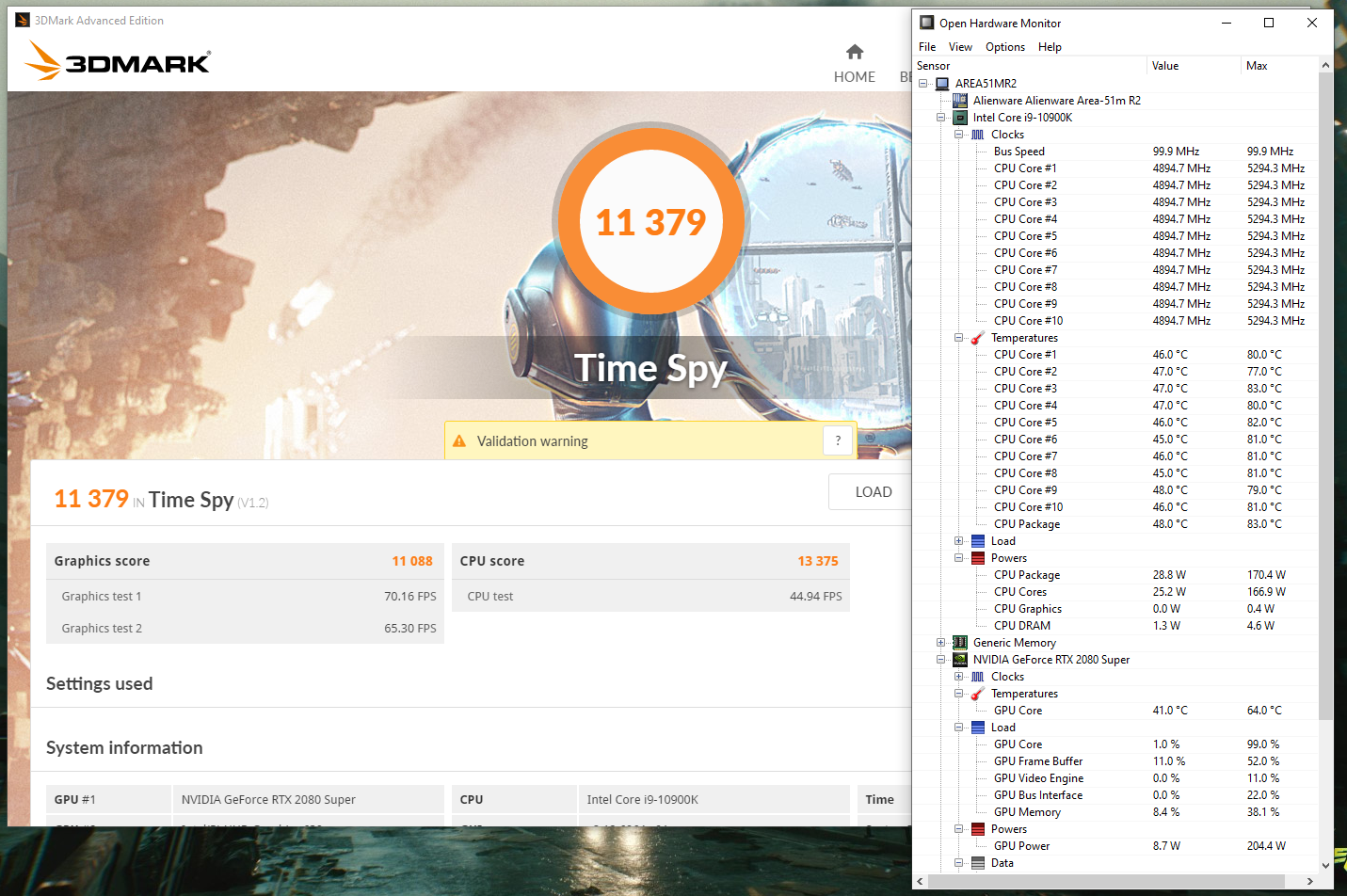
Task: Collapse the CPU Temperatures group
Action: [x=958, y=338]
